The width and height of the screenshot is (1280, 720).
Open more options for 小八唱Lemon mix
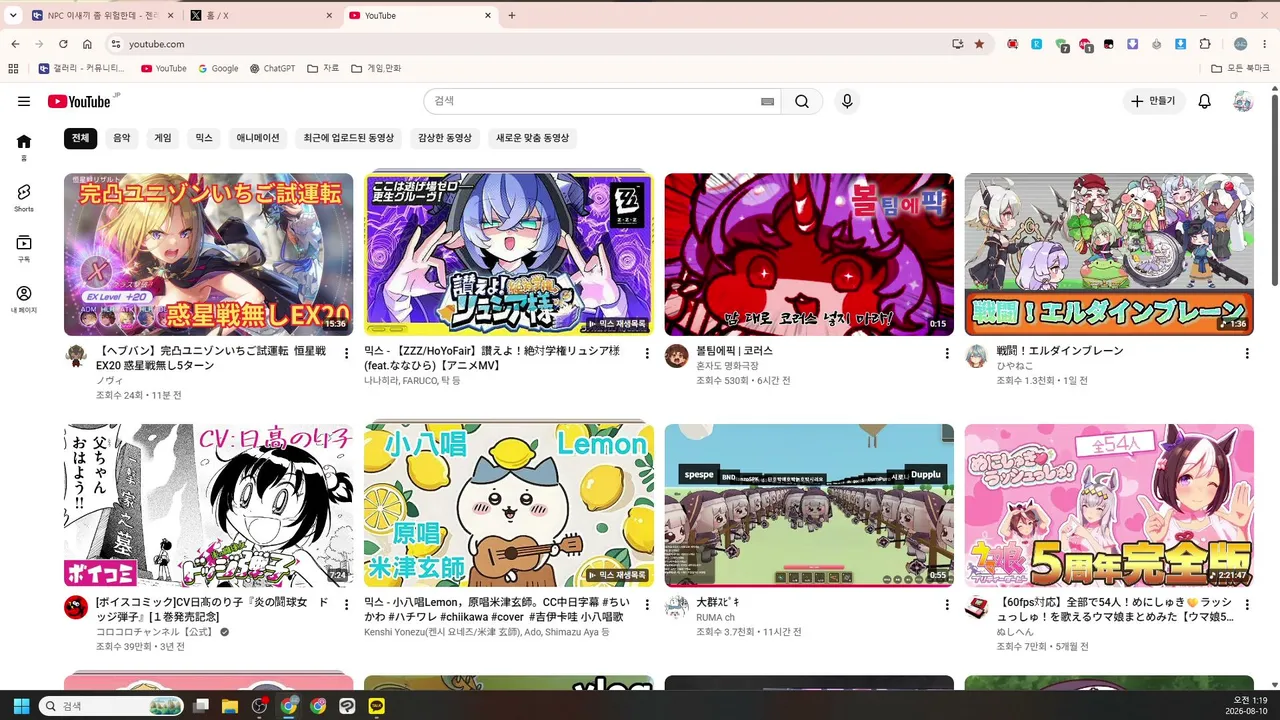pos(647,604)
